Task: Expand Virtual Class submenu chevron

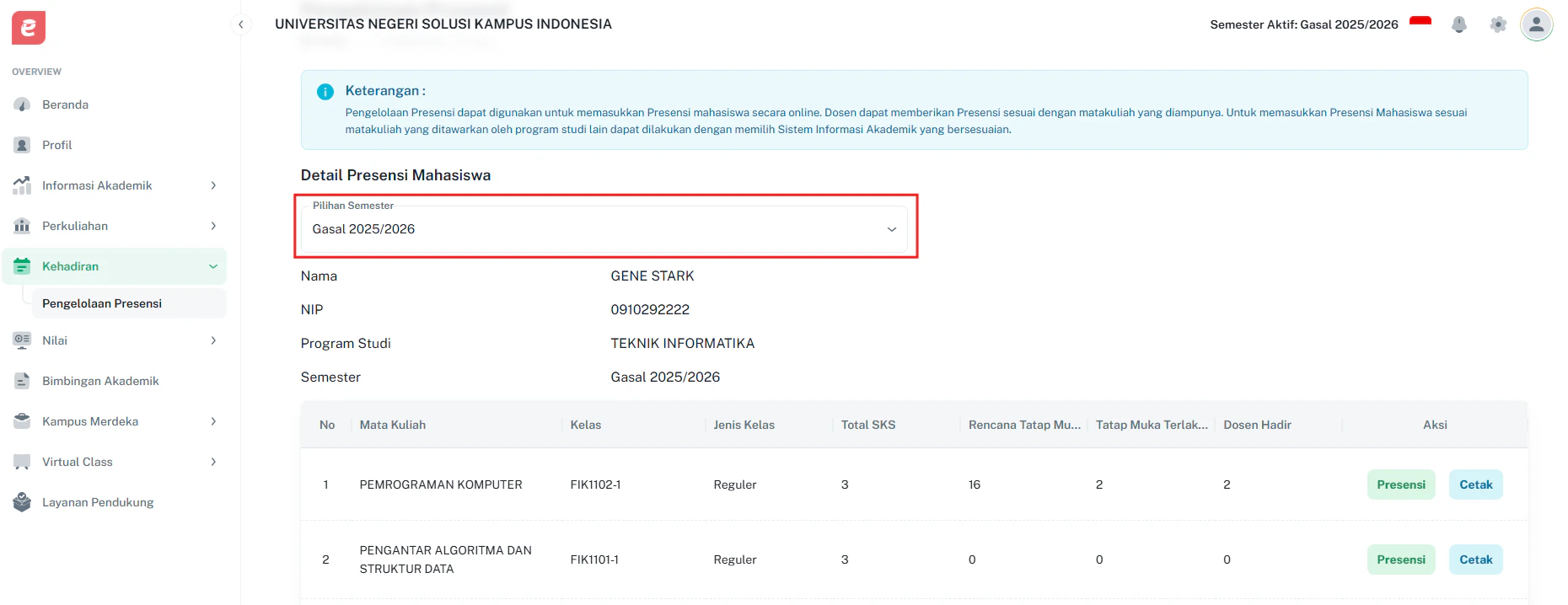Action: pos(213,462)
